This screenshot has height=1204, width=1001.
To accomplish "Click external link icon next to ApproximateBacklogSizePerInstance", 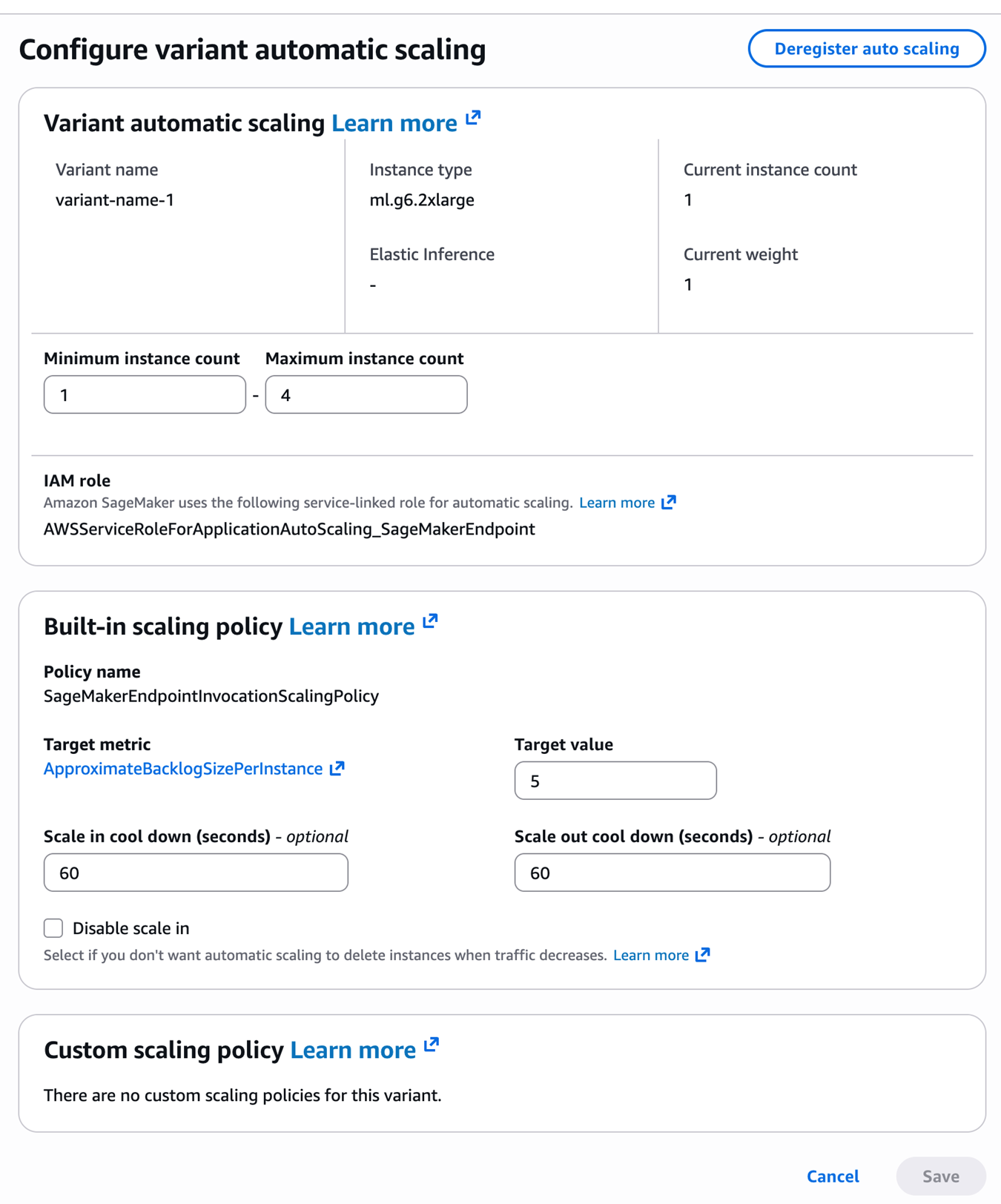I will (x=337, y=769).
